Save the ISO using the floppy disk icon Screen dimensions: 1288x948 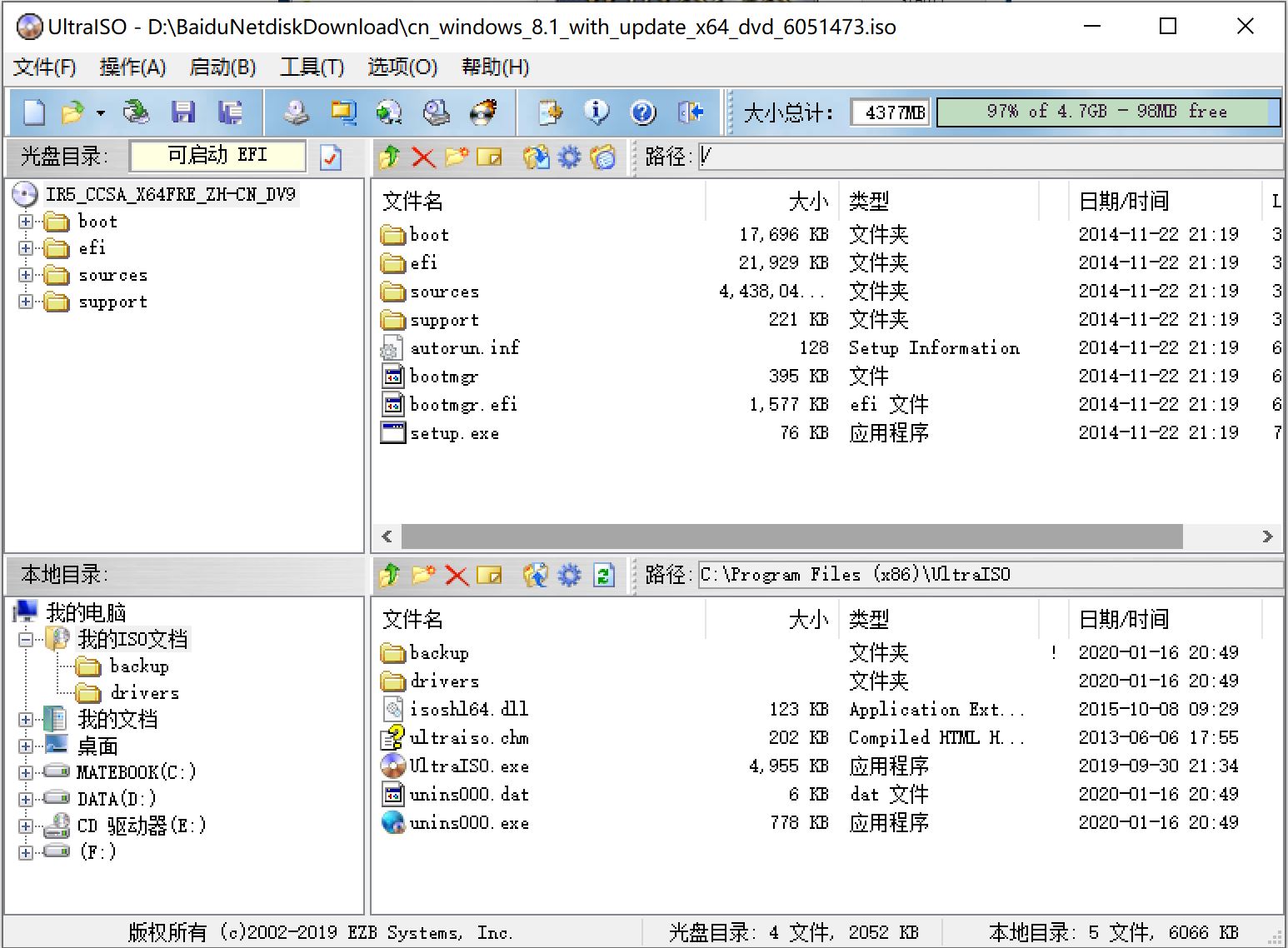click(x=182, y=112)
